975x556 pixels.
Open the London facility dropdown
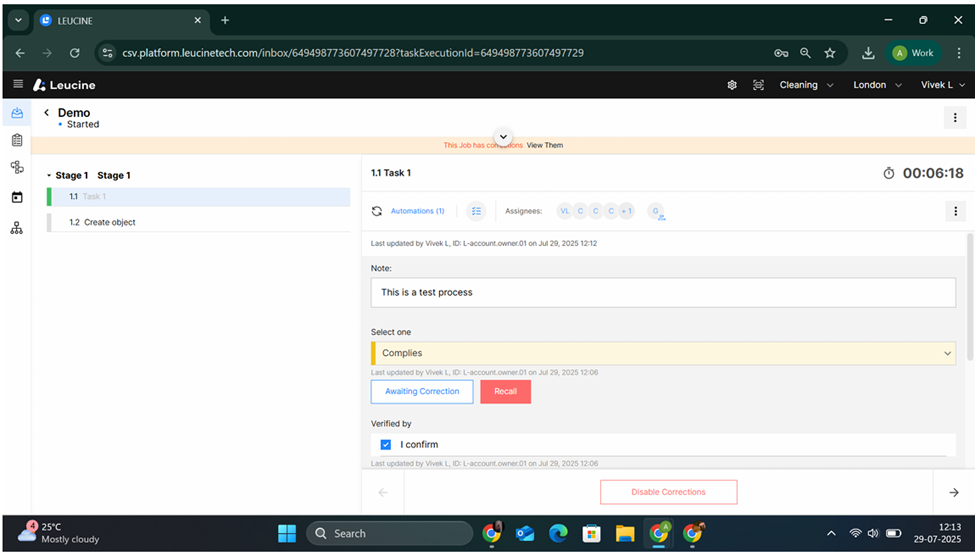click(x=876, y=85)
